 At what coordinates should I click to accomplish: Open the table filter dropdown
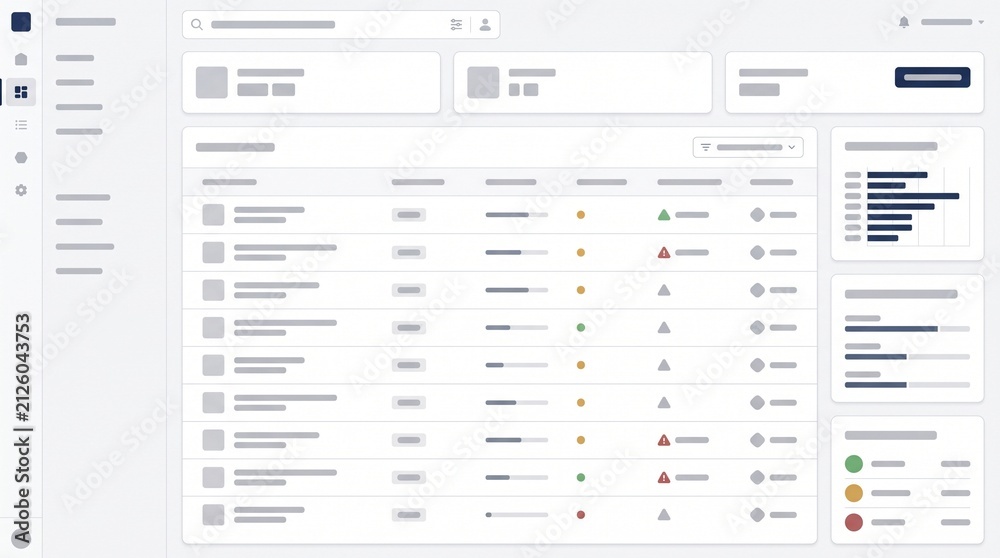tap(748, 147)
